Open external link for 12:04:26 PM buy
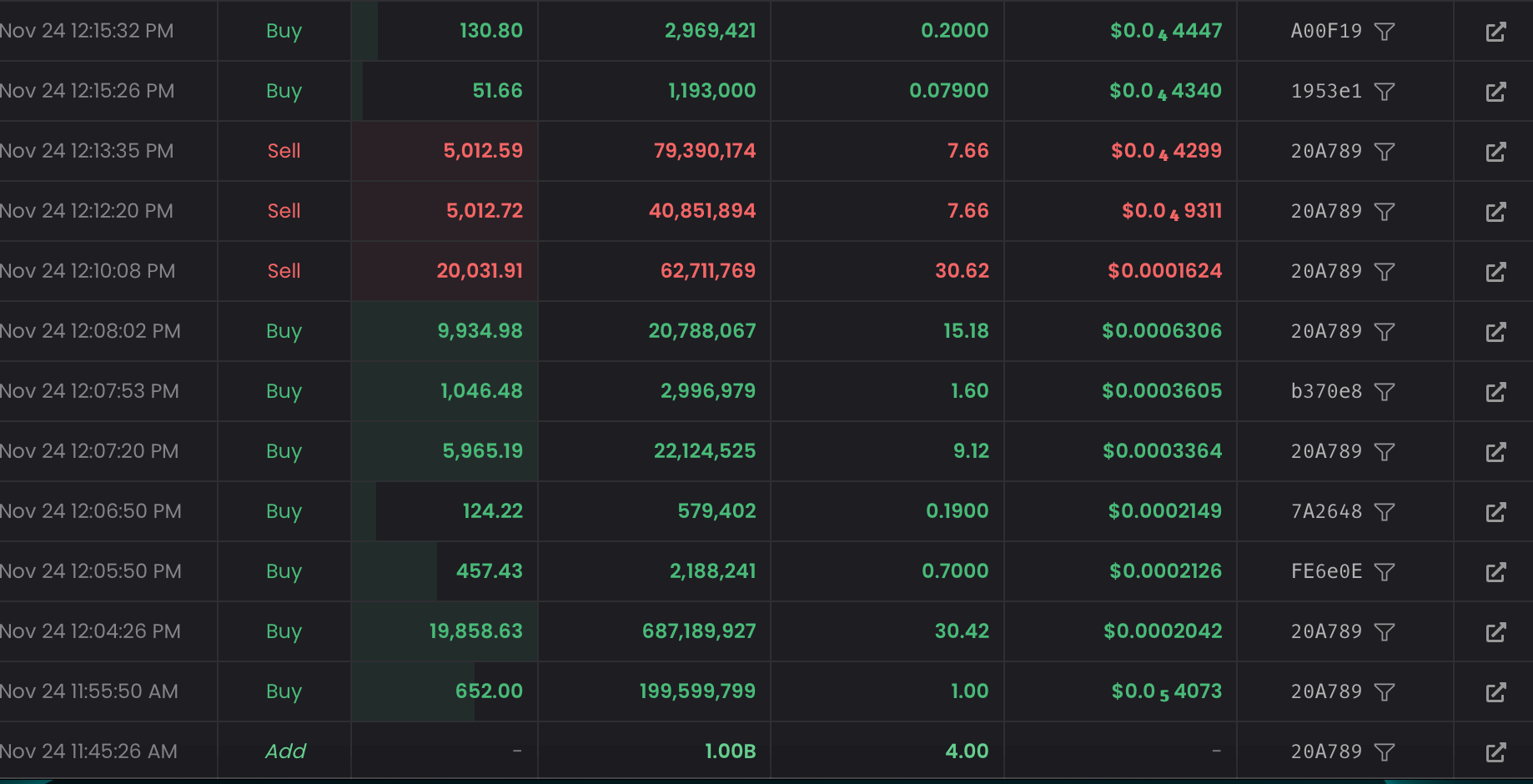The width and height of the screenshot is (1533, 784). tap(1495, 632)
